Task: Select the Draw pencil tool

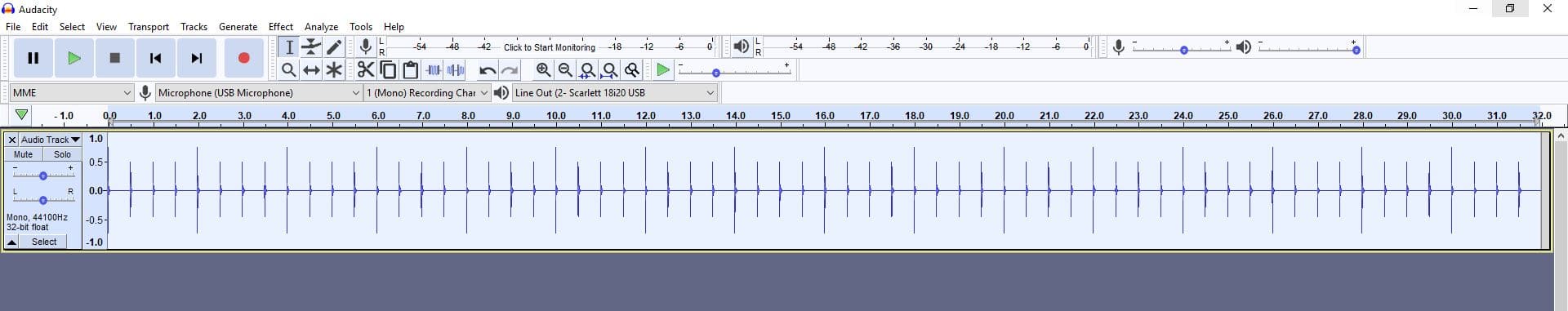Action: 333,47
